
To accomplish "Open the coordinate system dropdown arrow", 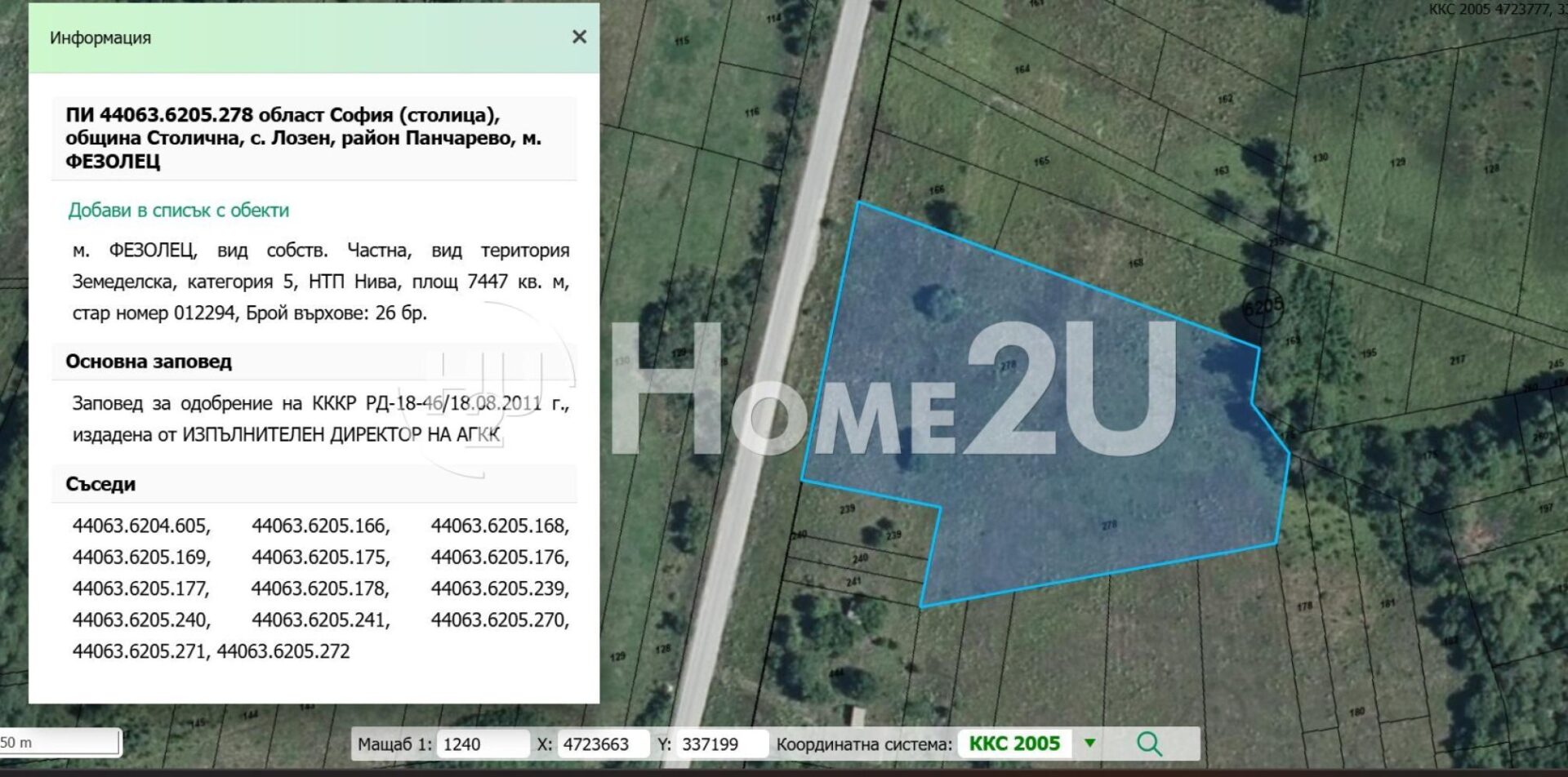I will point(1089,743).
